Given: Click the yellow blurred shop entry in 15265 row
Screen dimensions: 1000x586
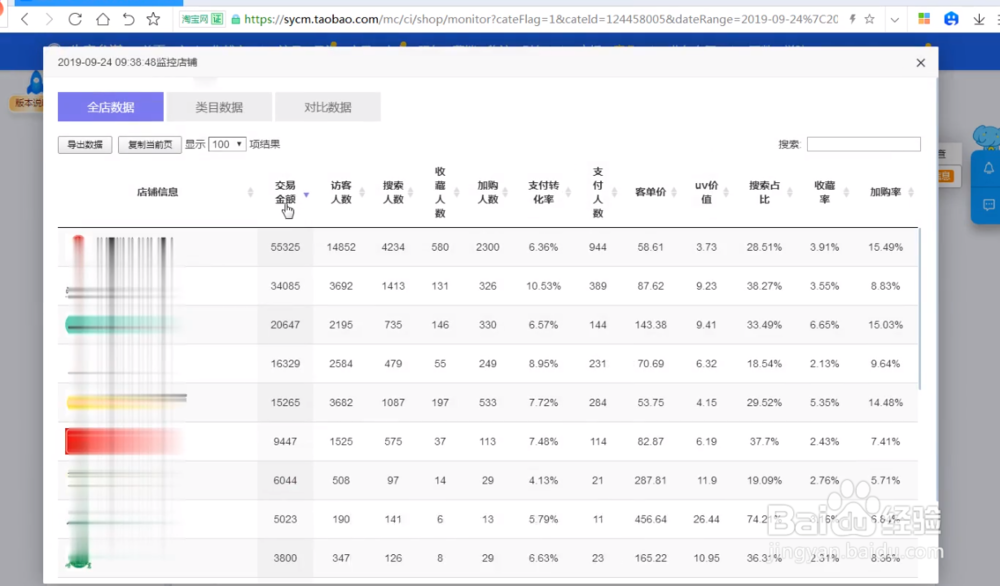Looking at the screenshot, I should [x=126, y=402].
